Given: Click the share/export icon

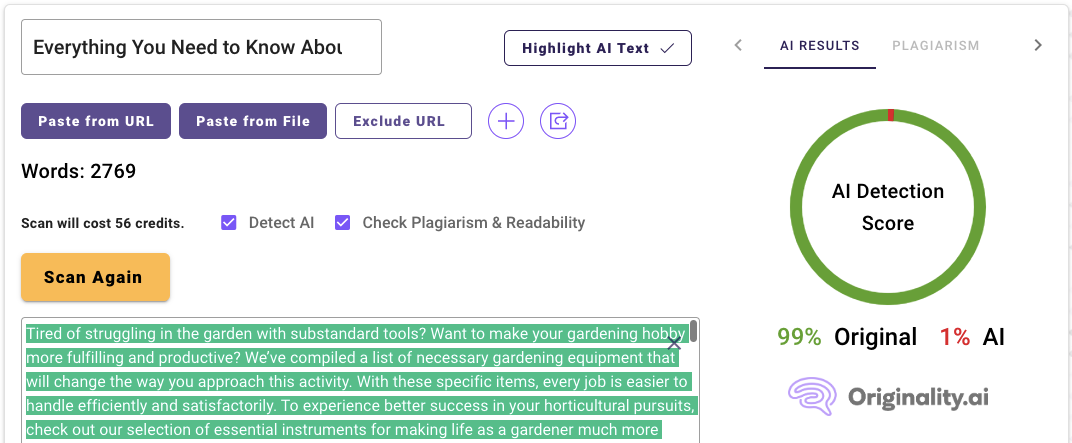Looking at the screenshot, I should pyautogui.click(x=558, y=122).
